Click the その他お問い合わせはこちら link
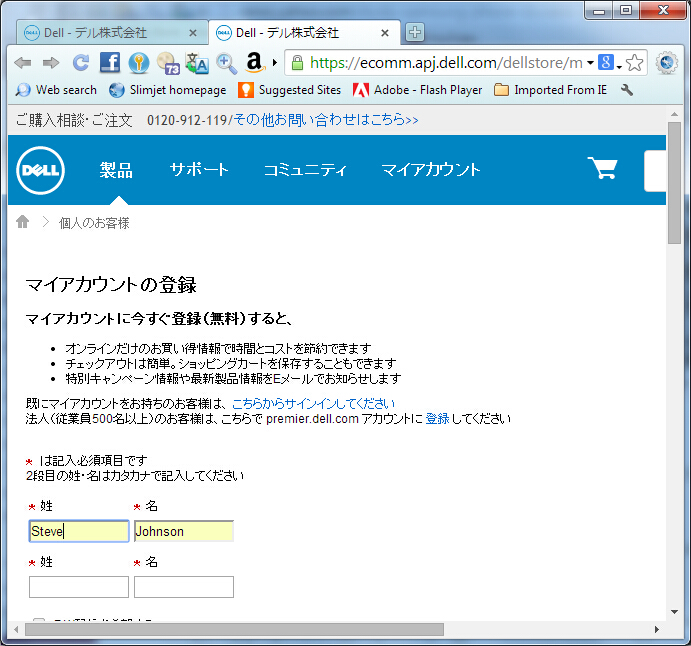The height and width of the screenshot is (646, 691). 326,119
